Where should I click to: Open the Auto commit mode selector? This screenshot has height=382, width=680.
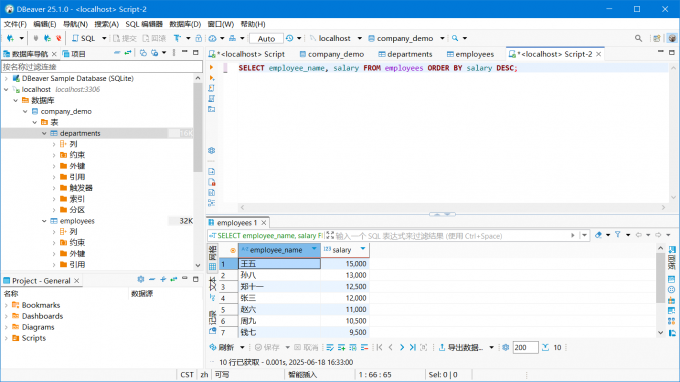266,39
